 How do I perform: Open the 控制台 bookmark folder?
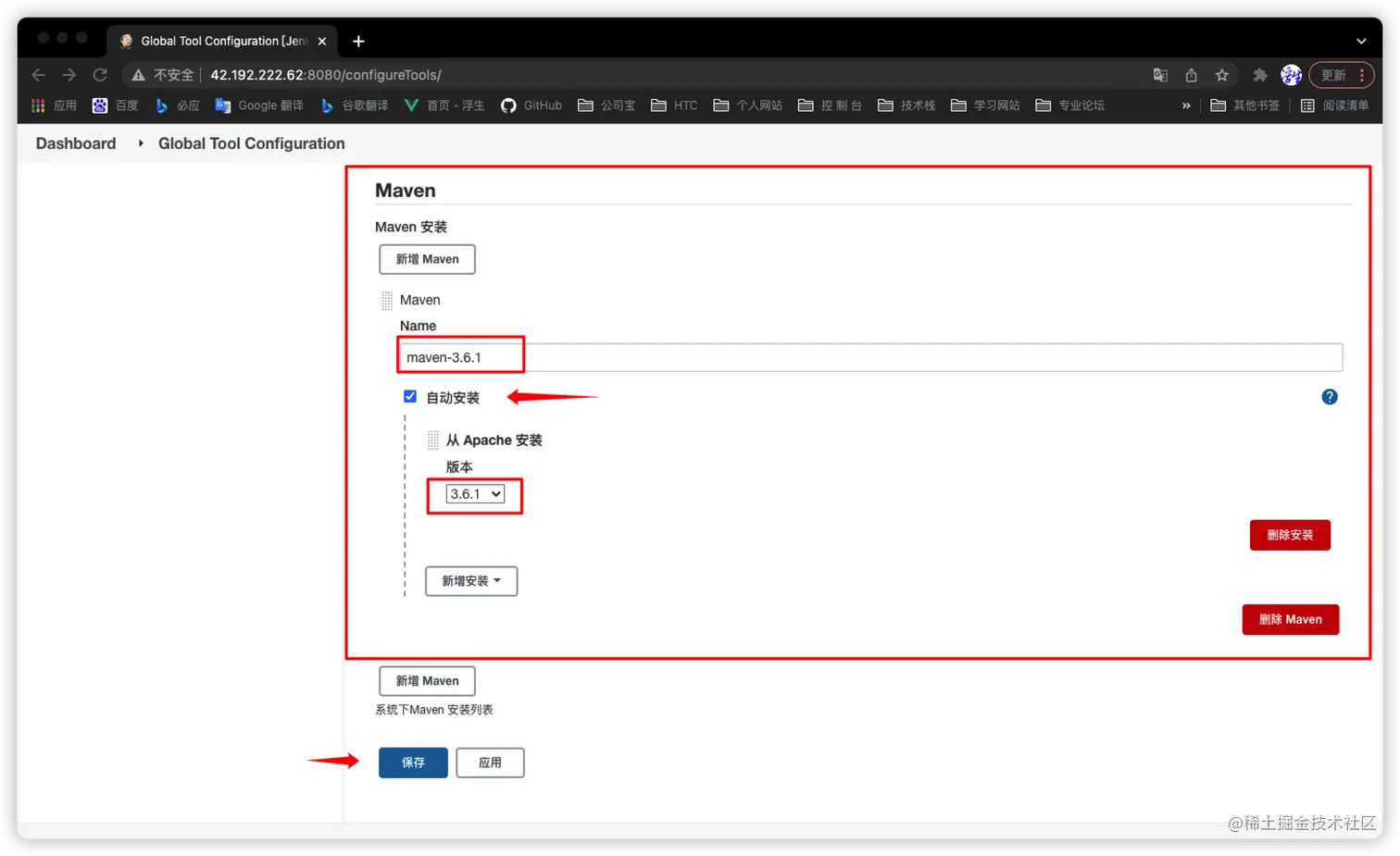(x=830, y=105)
